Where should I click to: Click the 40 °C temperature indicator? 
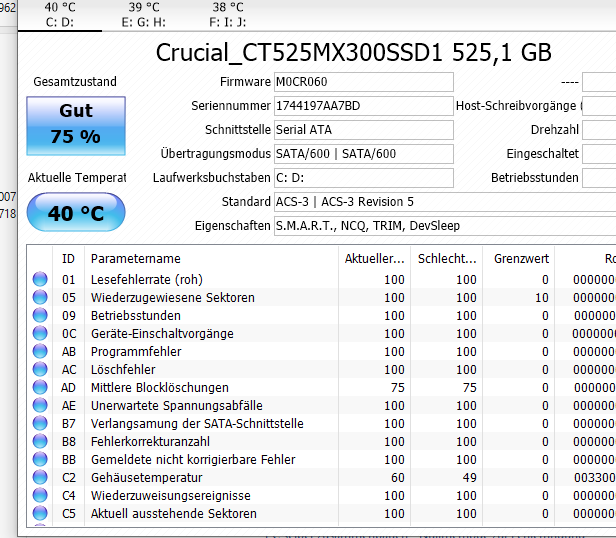[76, 212]
